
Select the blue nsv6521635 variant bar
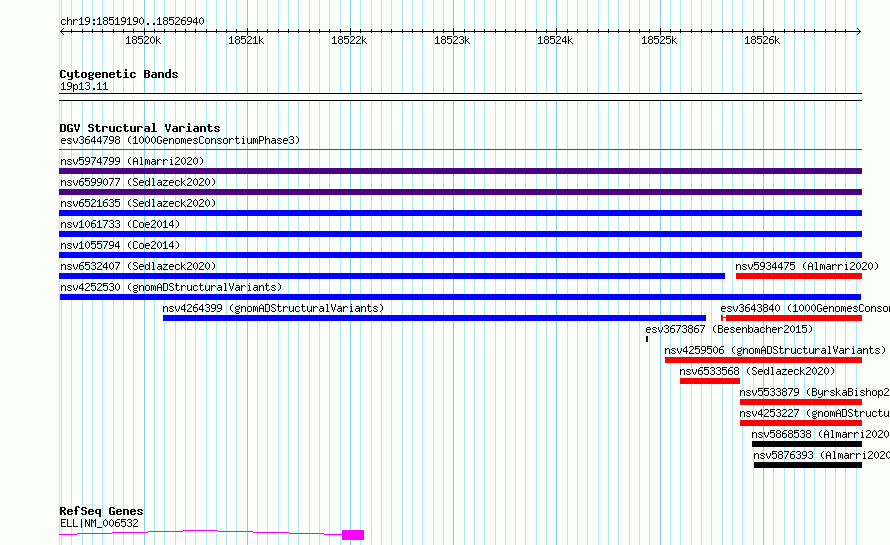point(460,213)
